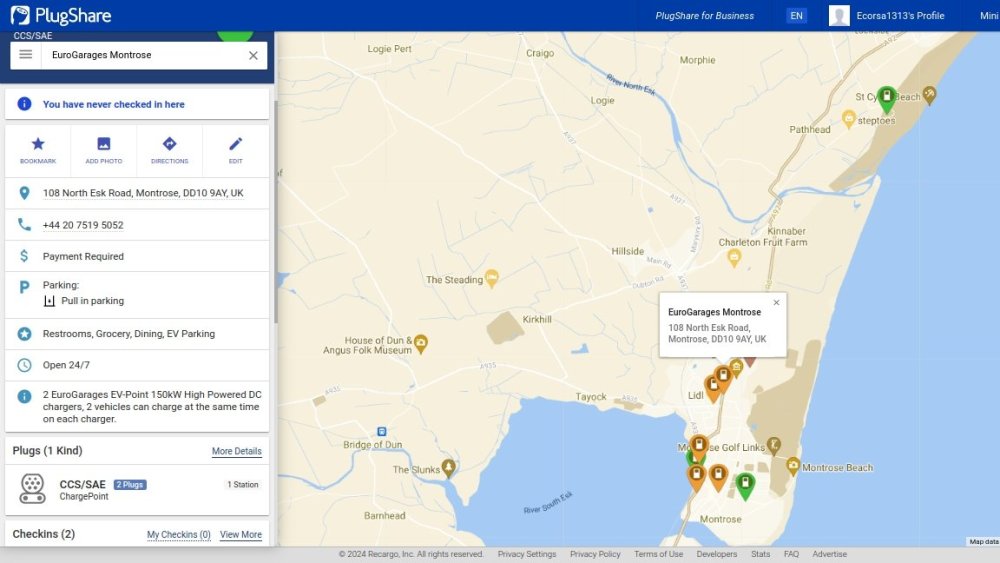The width and height of the screenshot is (1000, 563).
Task: Open More Details for plugs
Action: click(237, 451)
